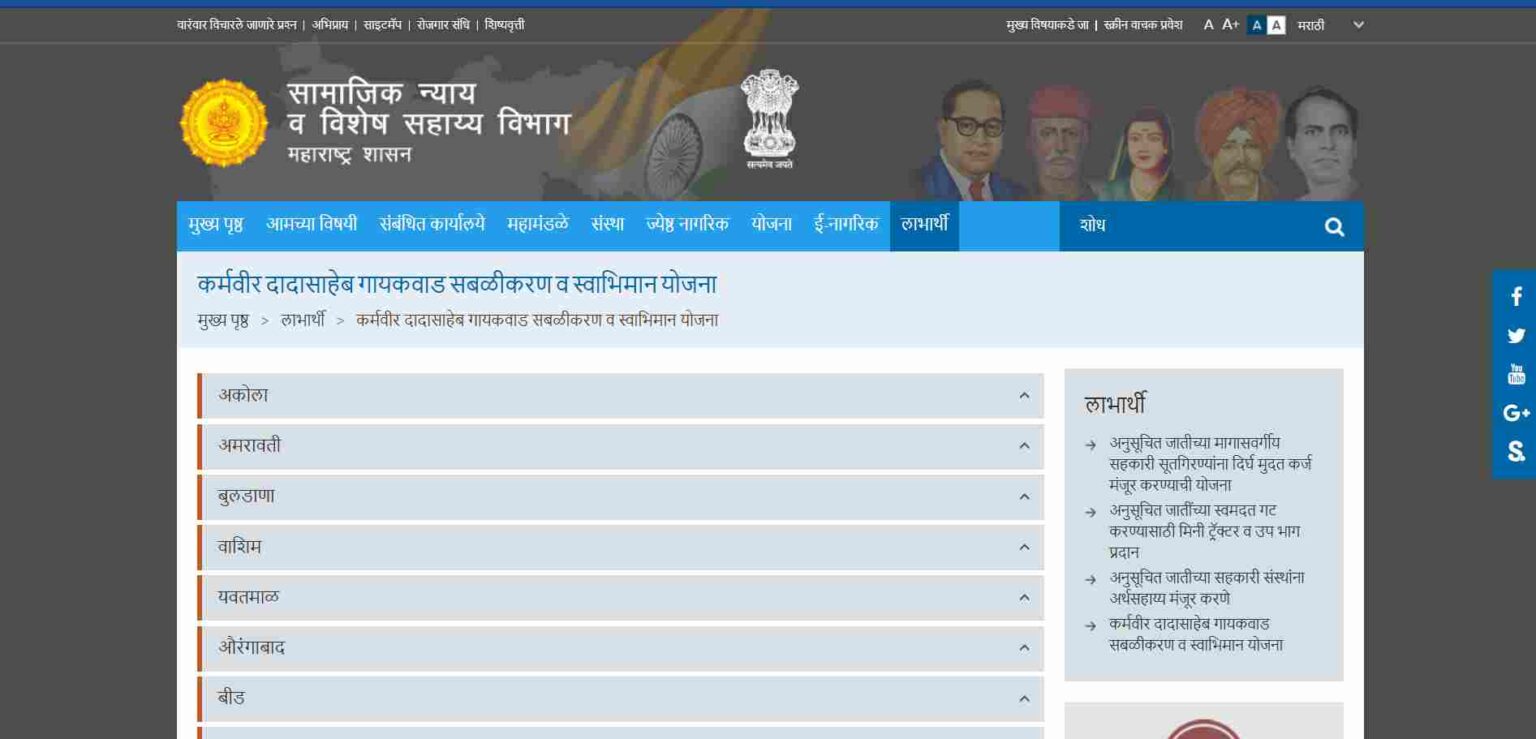Set normal font size with A
Screen dimensions: 1536x739
[1208, 25]
